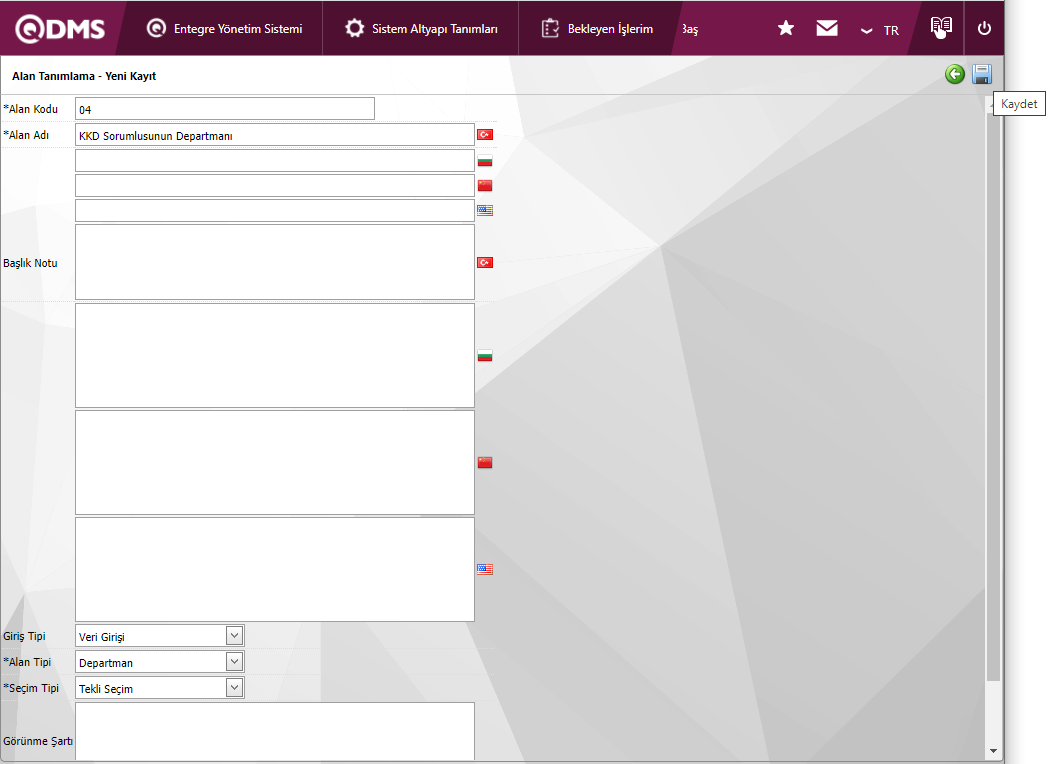Click the US flag beside Alan Adı field

click(485, 211)
